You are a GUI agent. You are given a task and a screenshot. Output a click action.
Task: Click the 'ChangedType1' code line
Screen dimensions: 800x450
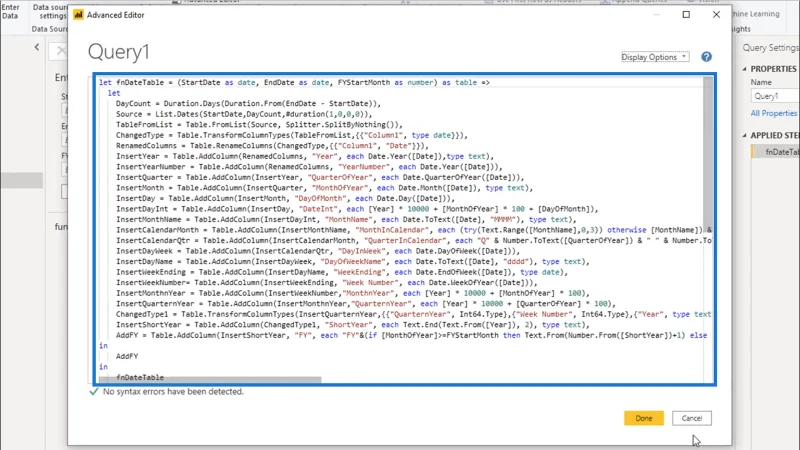tap(413, 314)
